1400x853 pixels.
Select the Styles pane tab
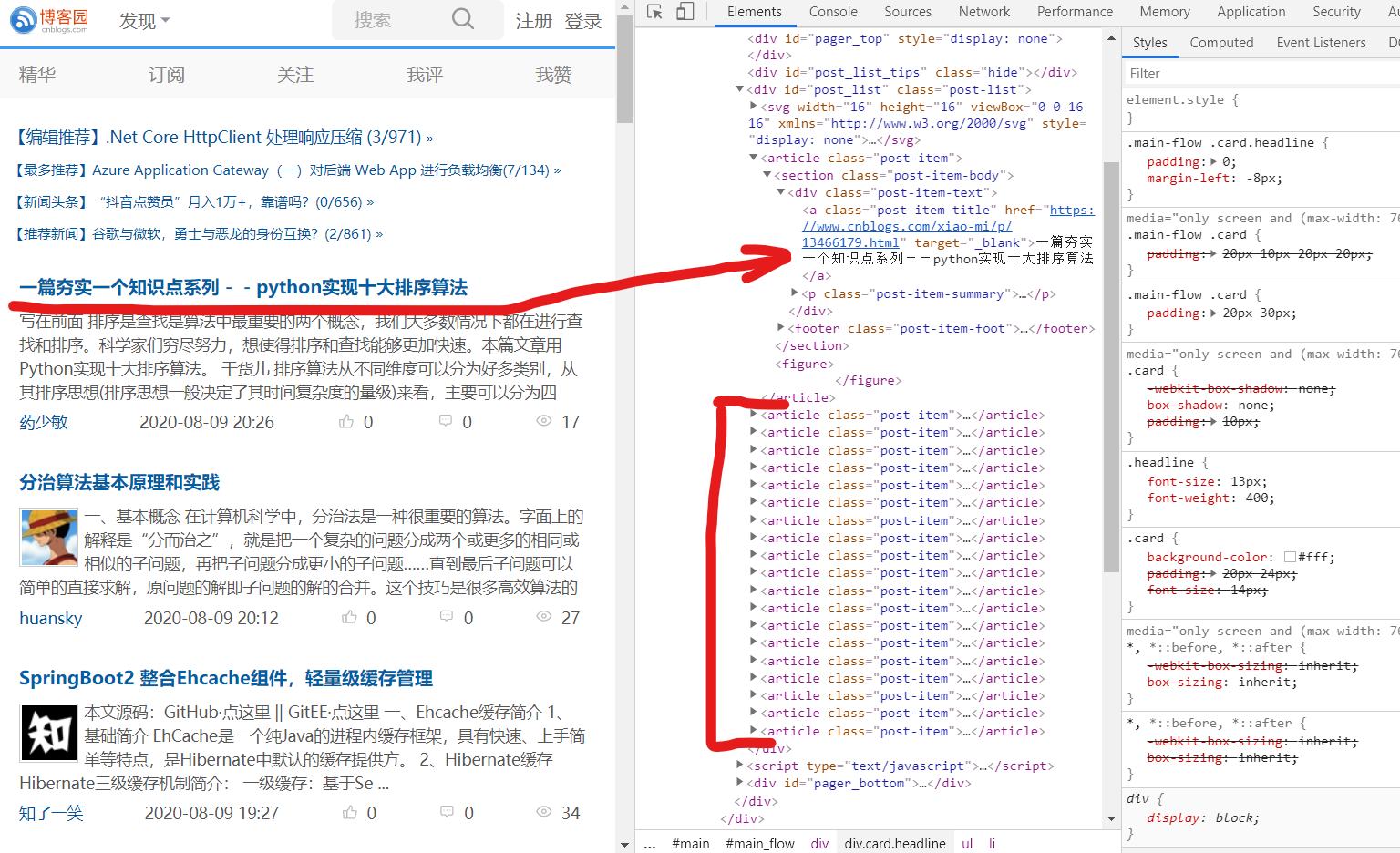click(1149, 43)
